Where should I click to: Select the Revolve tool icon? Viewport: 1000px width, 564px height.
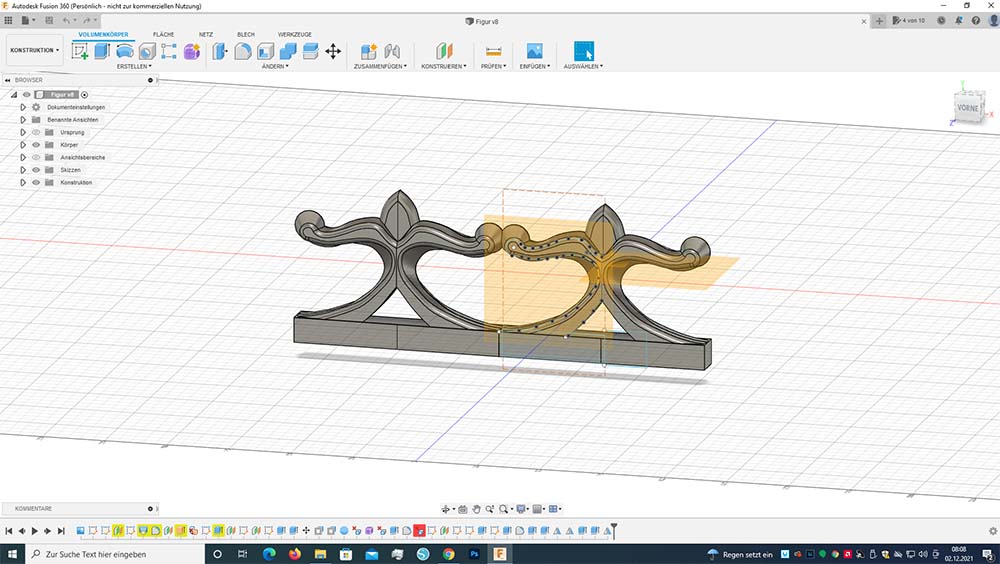[x=125, y=51]
